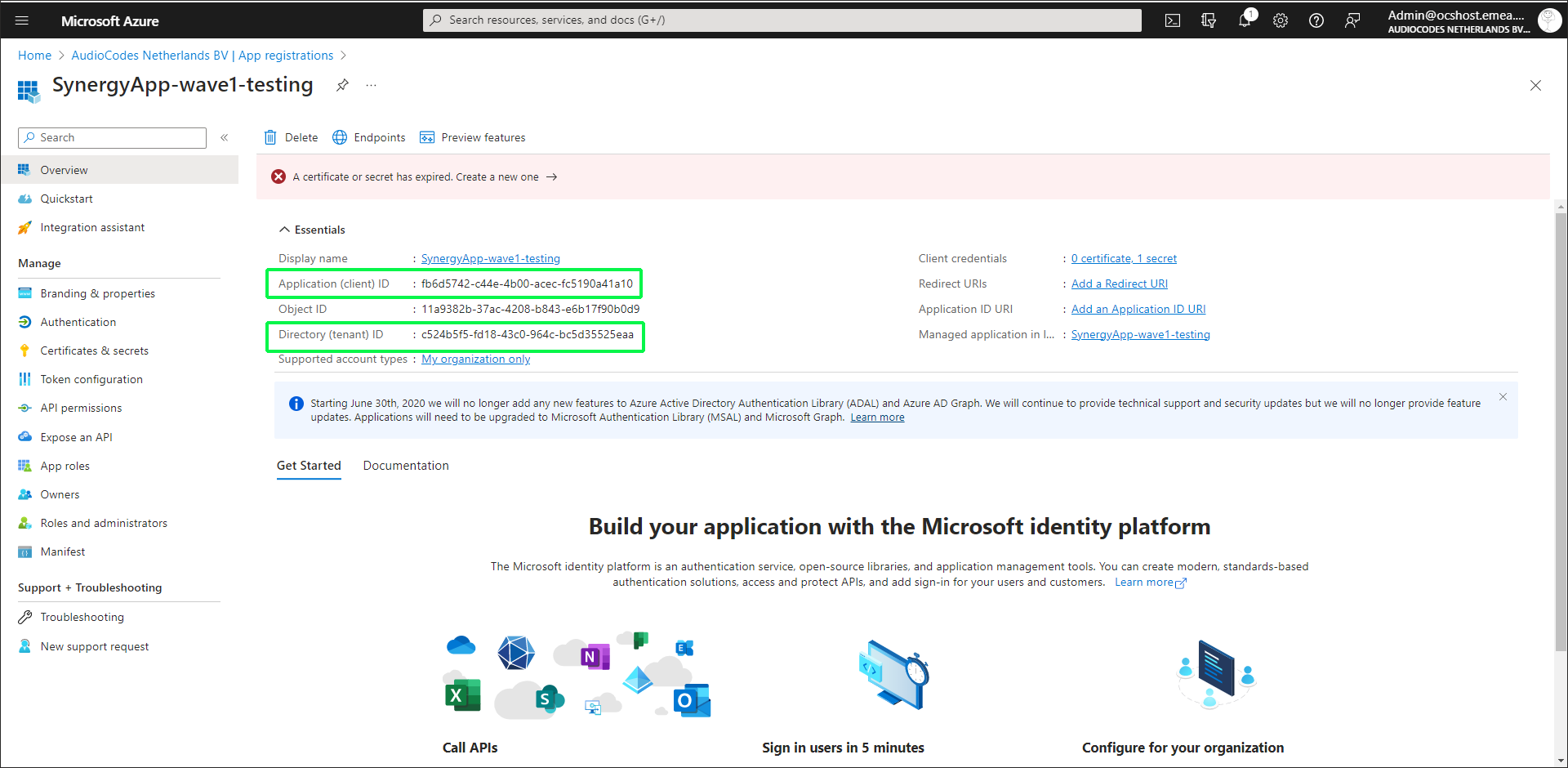1568x768 pixels.
Task: Open Learn more under identity platform description
Action: pos(1150,583)
